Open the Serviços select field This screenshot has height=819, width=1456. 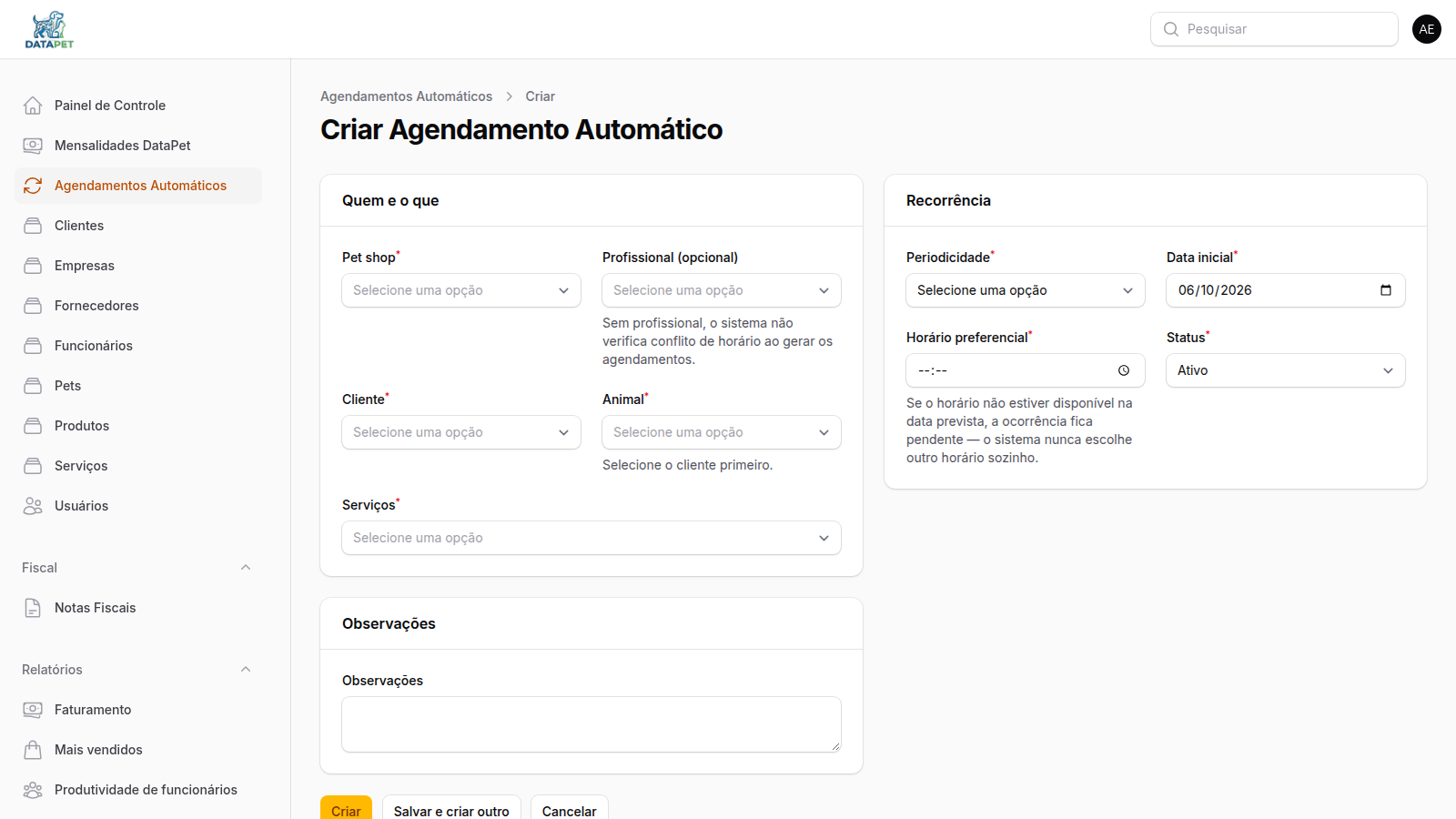[x=591, y=538]
